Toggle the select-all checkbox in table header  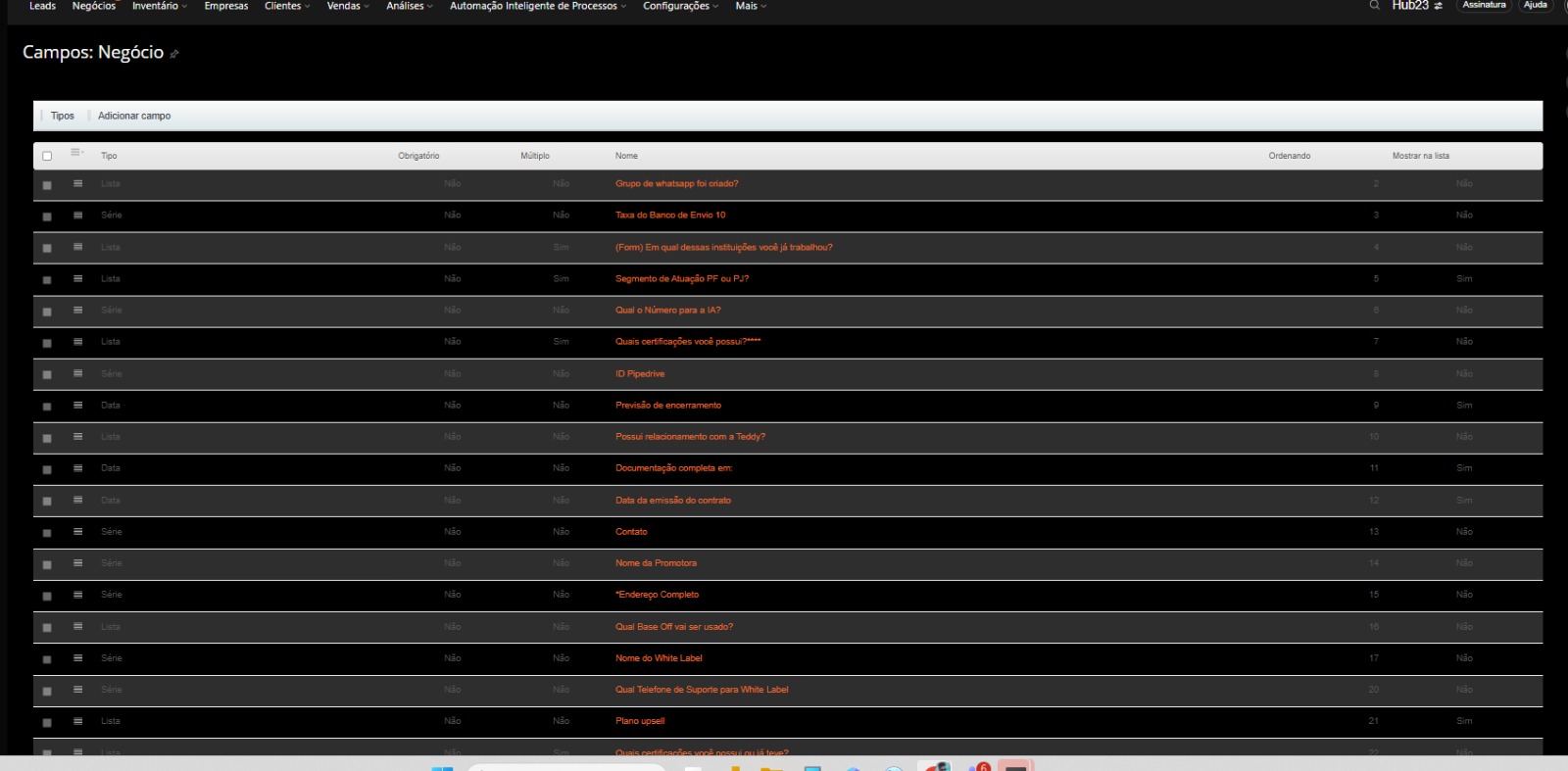(x=47, y=156)
